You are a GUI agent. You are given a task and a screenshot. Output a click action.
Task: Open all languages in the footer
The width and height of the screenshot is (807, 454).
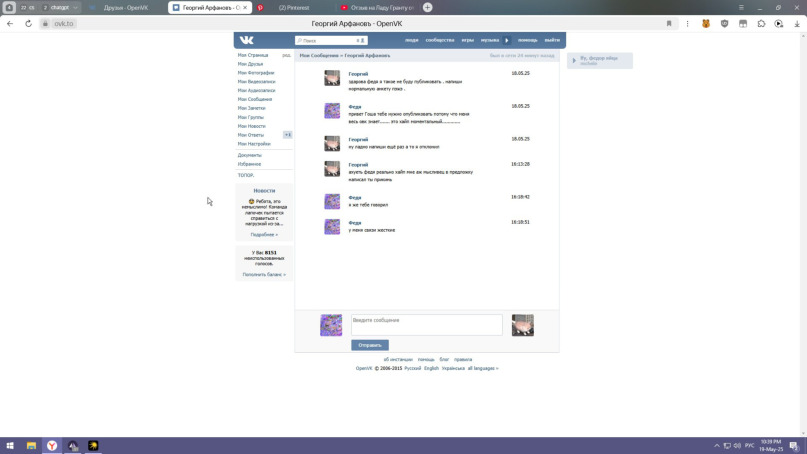483,368
